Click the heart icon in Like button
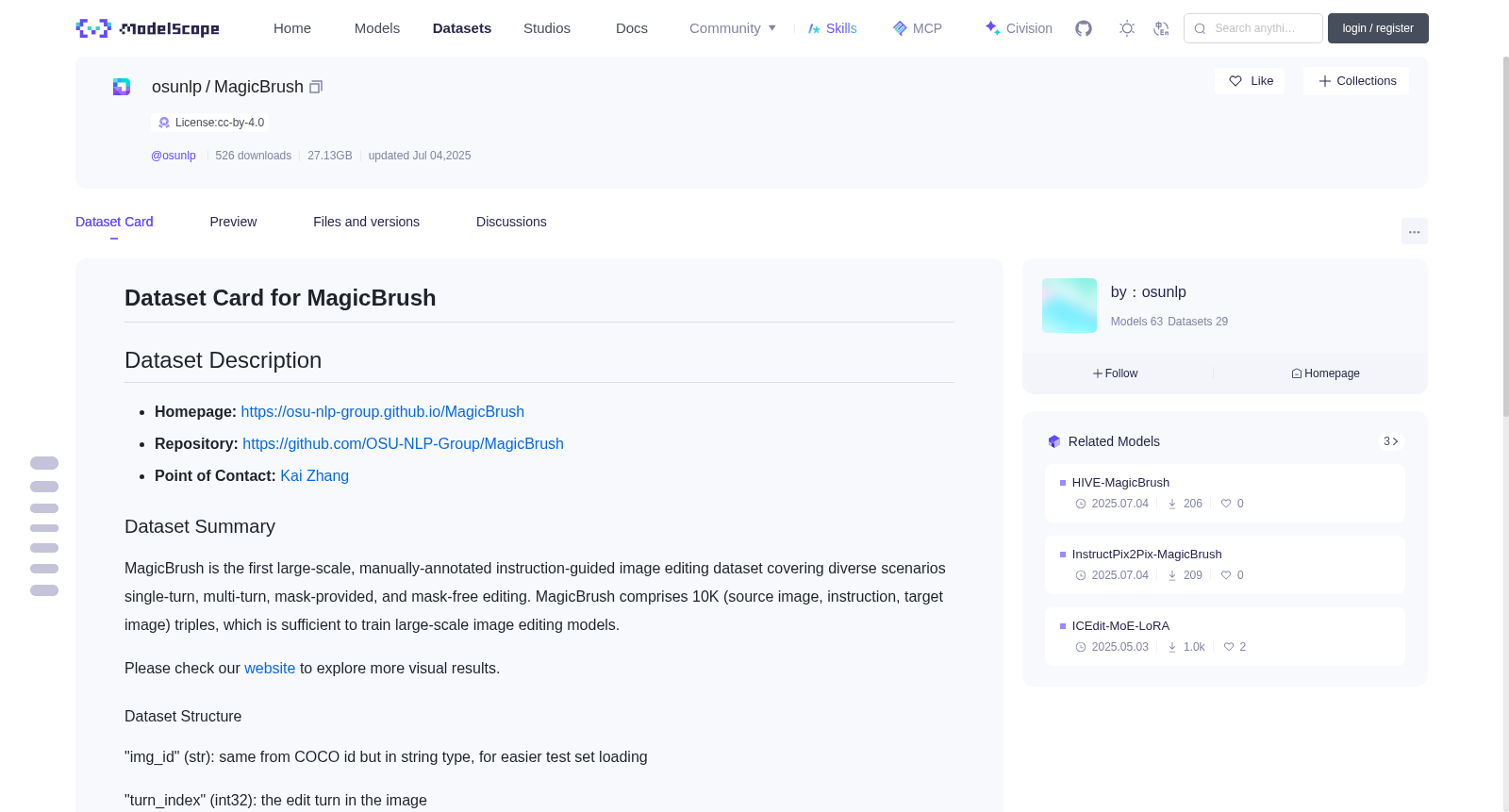The width and height of the screenshot is (1509, 812). tap(1235, 81)
